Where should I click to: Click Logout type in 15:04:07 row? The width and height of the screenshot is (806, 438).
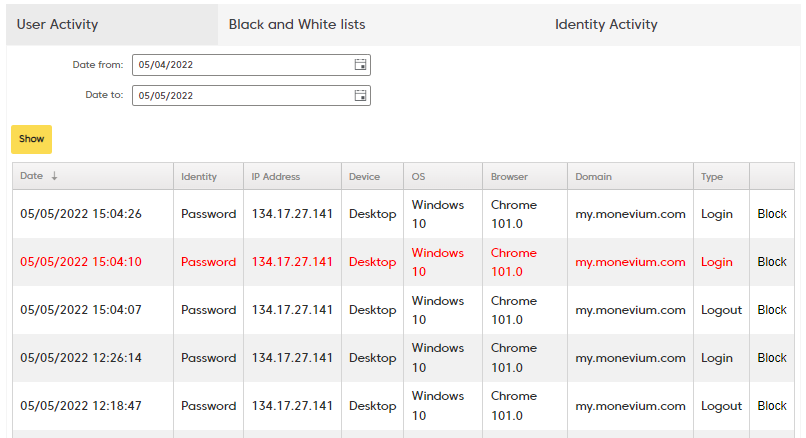coord(721,310)
